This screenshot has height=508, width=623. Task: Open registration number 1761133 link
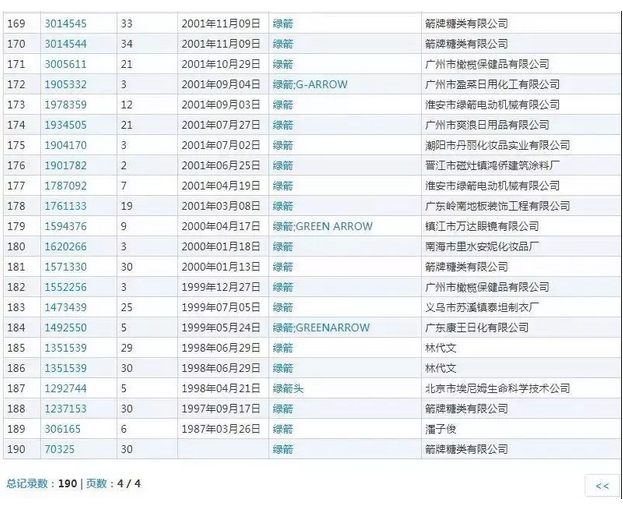point(66,206)
